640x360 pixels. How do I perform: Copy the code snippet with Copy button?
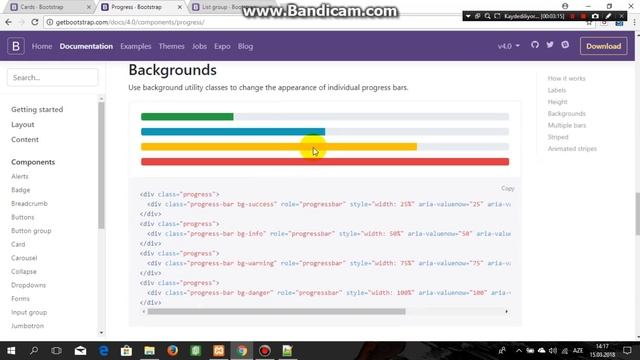[508, 188]
